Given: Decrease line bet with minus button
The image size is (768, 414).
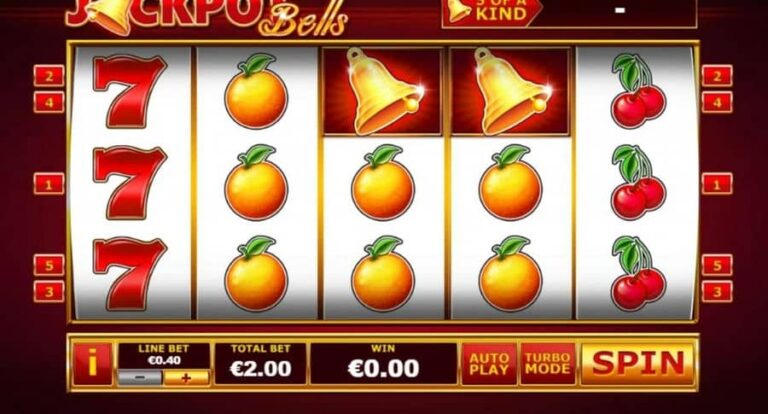Looking at the screenshot, I should tap(140, 378).
